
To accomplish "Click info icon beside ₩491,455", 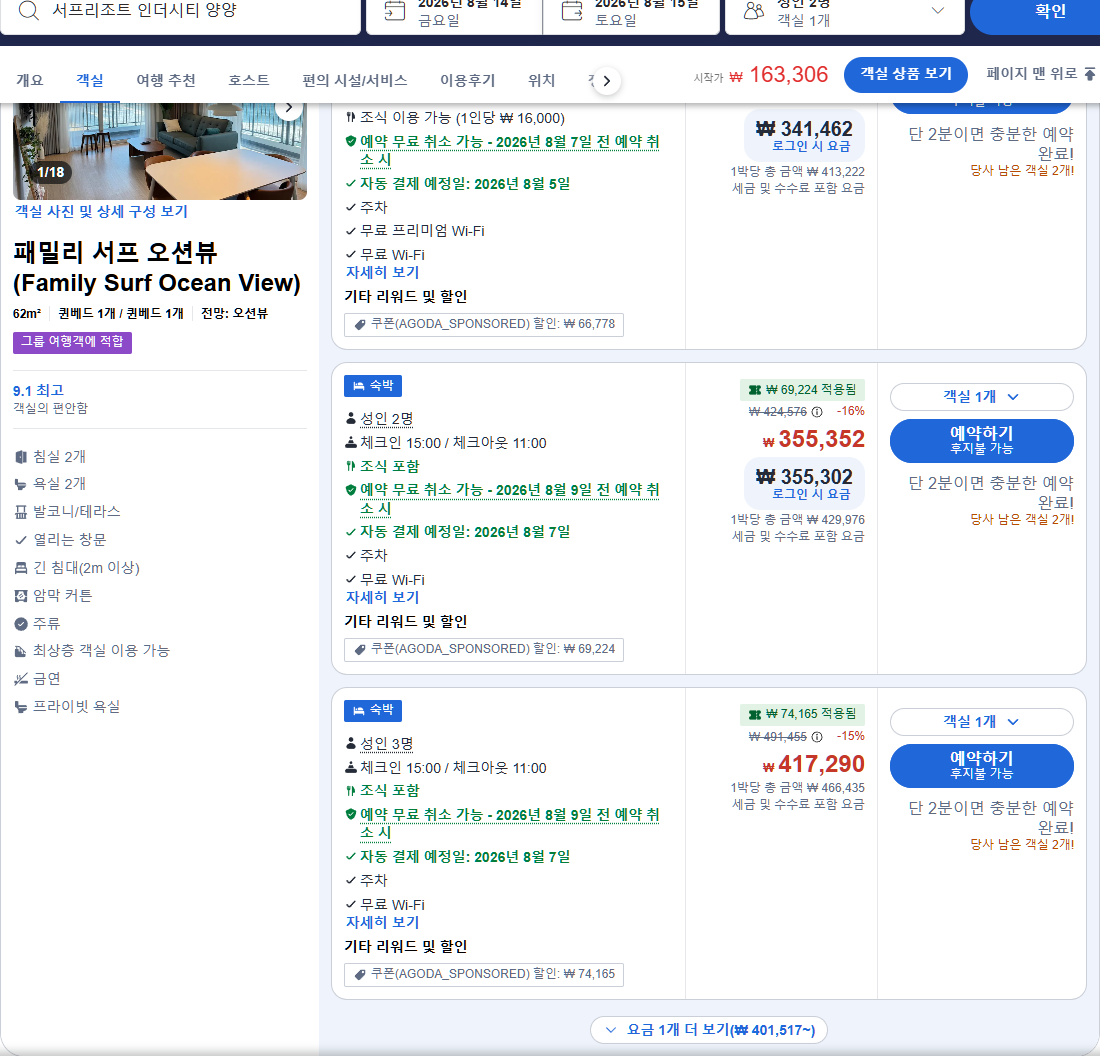I will coord(817,737).
